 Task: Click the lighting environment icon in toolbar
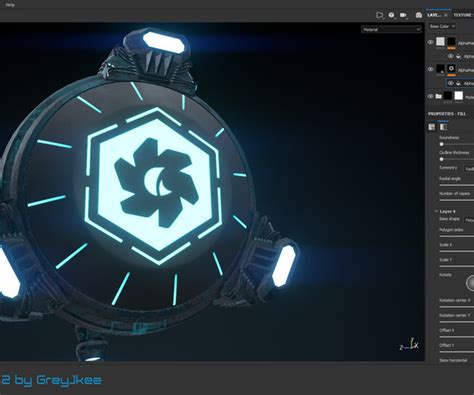pos(391,15)
